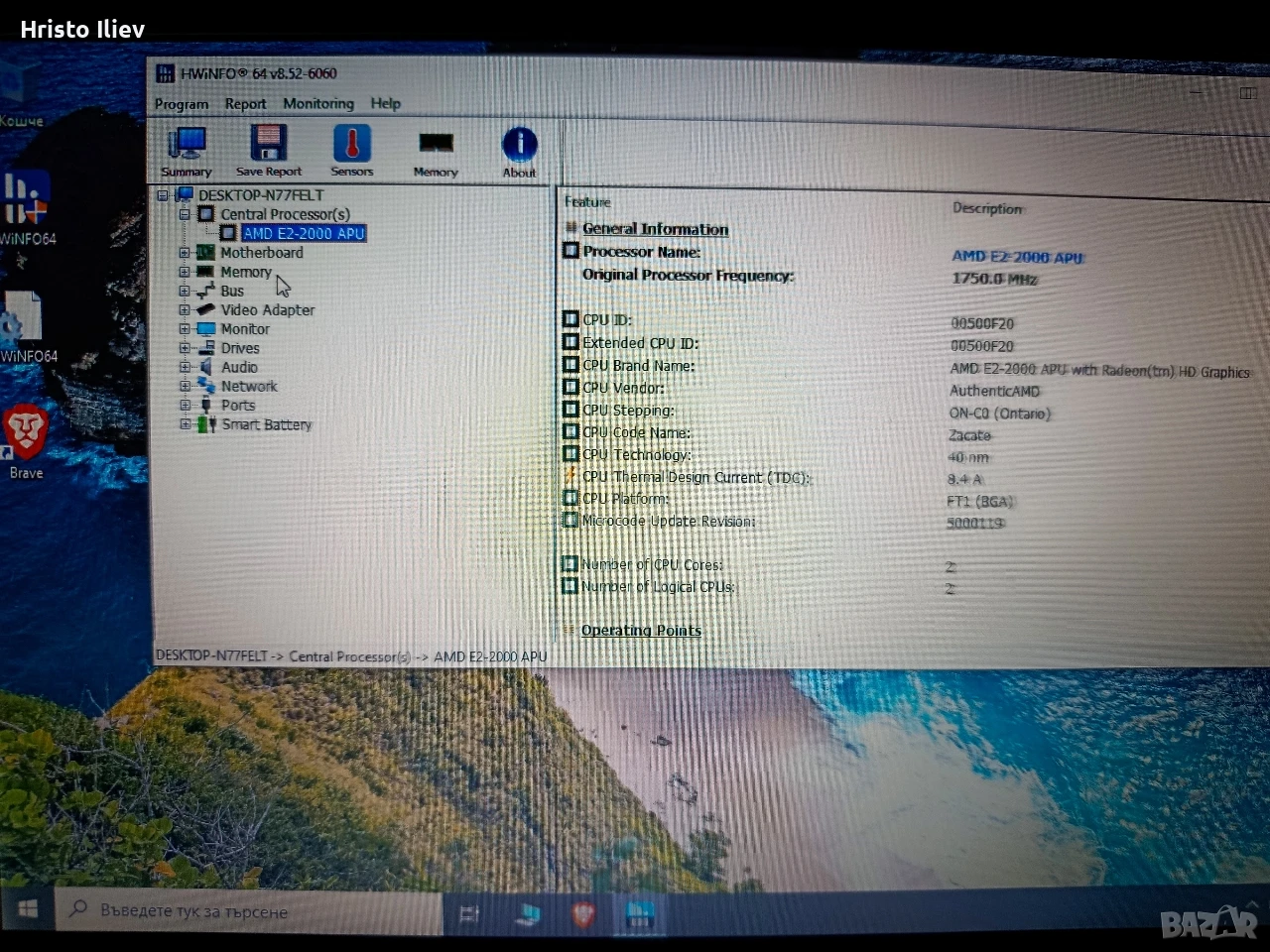Expand the Monitor tree node
Image resolution: width=1270 pixels, height=952 pixels.
(185, 329)
